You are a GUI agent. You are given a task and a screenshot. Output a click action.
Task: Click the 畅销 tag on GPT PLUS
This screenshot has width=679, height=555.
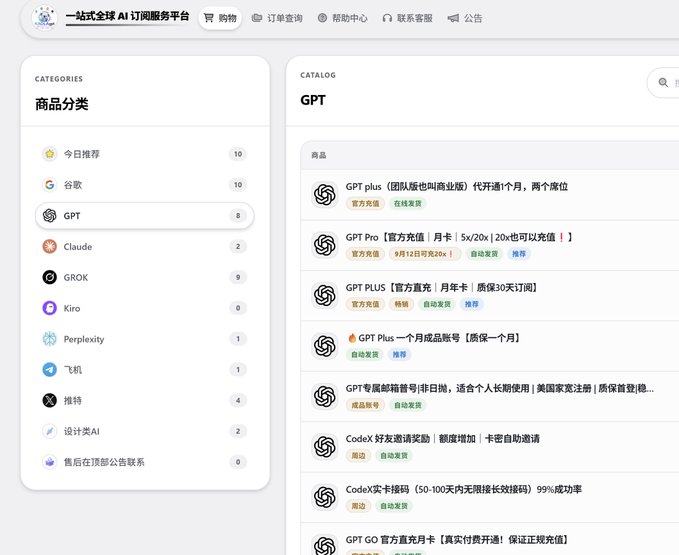(401, 304)
